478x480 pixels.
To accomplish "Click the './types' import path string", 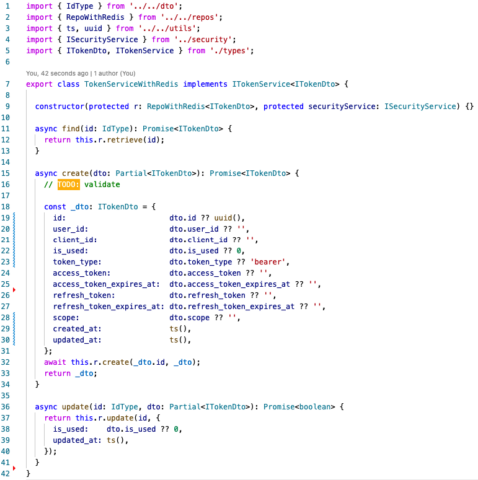I will (x=230, y=51).
